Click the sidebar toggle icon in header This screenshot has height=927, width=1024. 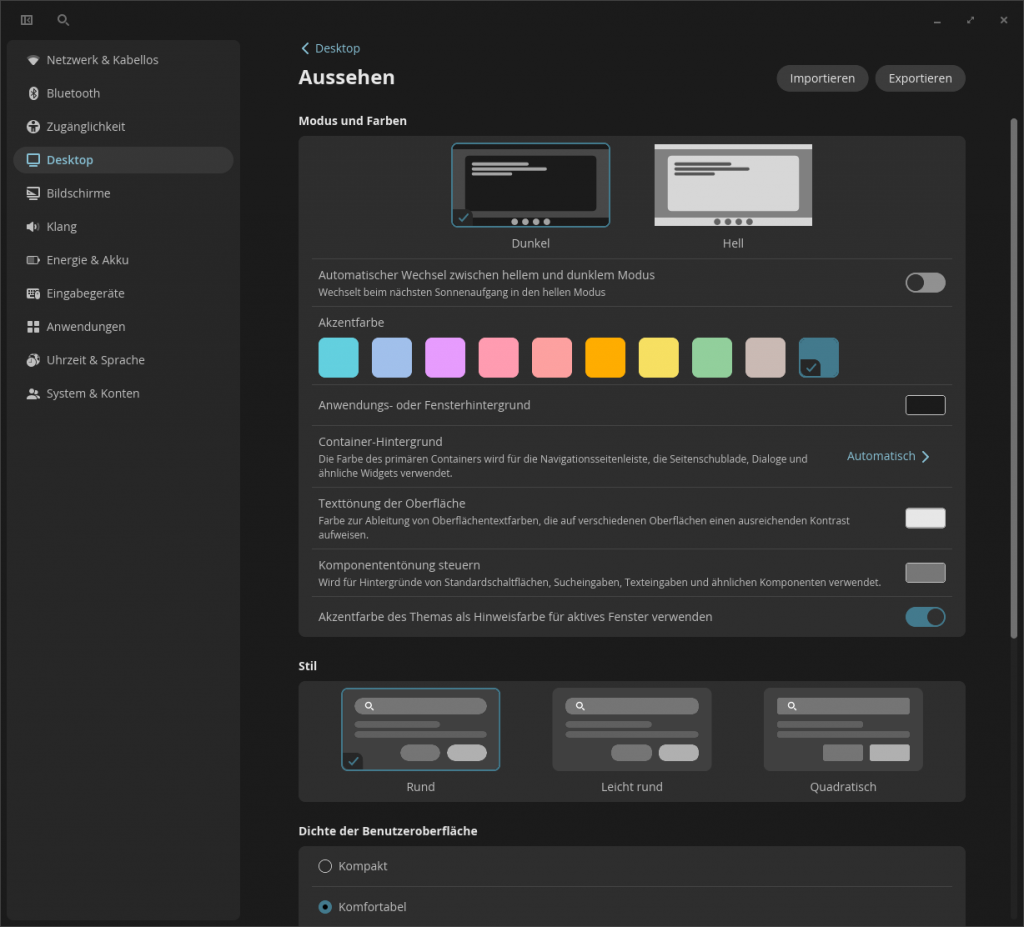27,20
